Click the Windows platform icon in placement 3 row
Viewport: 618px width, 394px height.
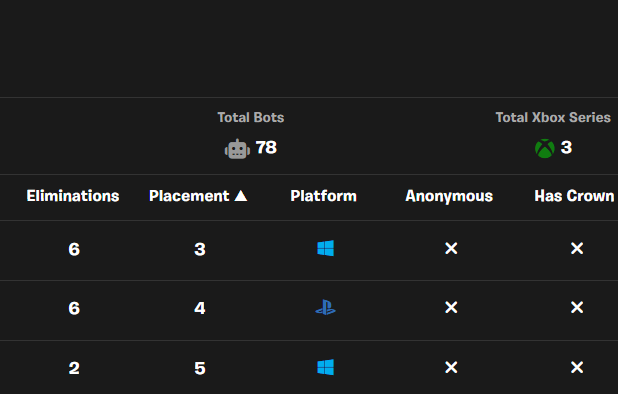click(326, 248)
